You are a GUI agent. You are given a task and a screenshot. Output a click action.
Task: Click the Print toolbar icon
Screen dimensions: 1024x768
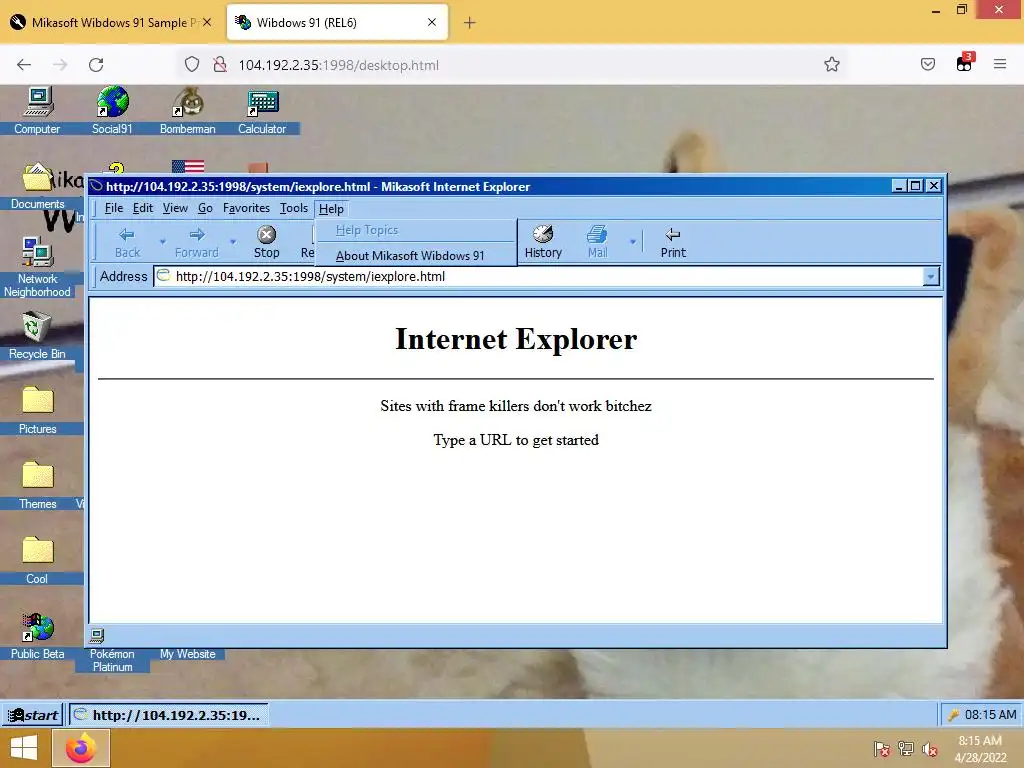click(x=673, y=242)
